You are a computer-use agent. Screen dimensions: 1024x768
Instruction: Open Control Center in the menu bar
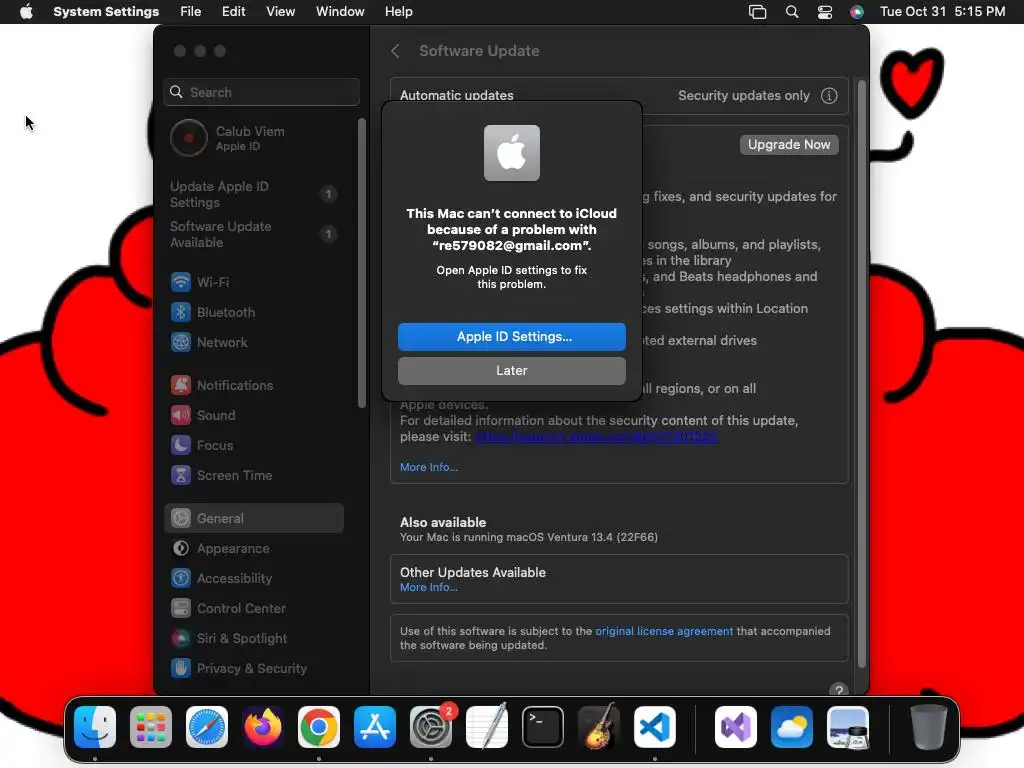[825, 12]
